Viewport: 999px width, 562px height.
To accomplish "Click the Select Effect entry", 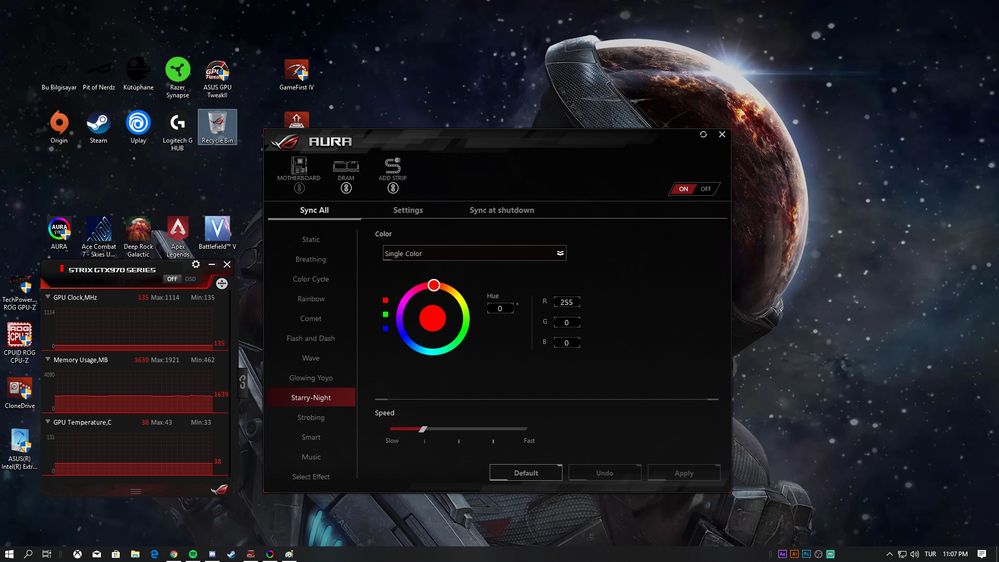I will pyautogui.click(x=311, y=477).
